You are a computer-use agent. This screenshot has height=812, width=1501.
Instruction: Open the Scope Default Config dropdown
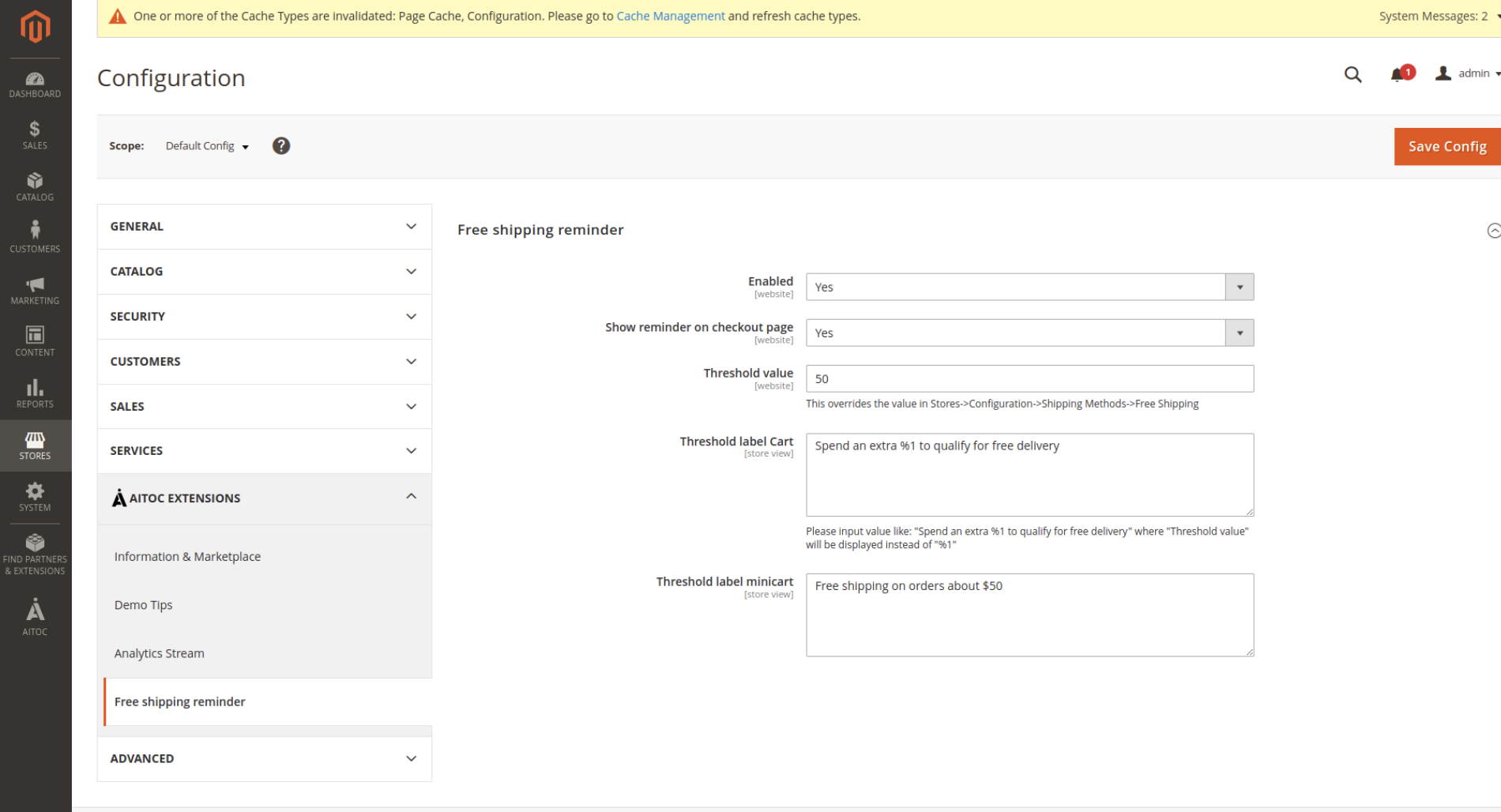[x=207, y=146]
